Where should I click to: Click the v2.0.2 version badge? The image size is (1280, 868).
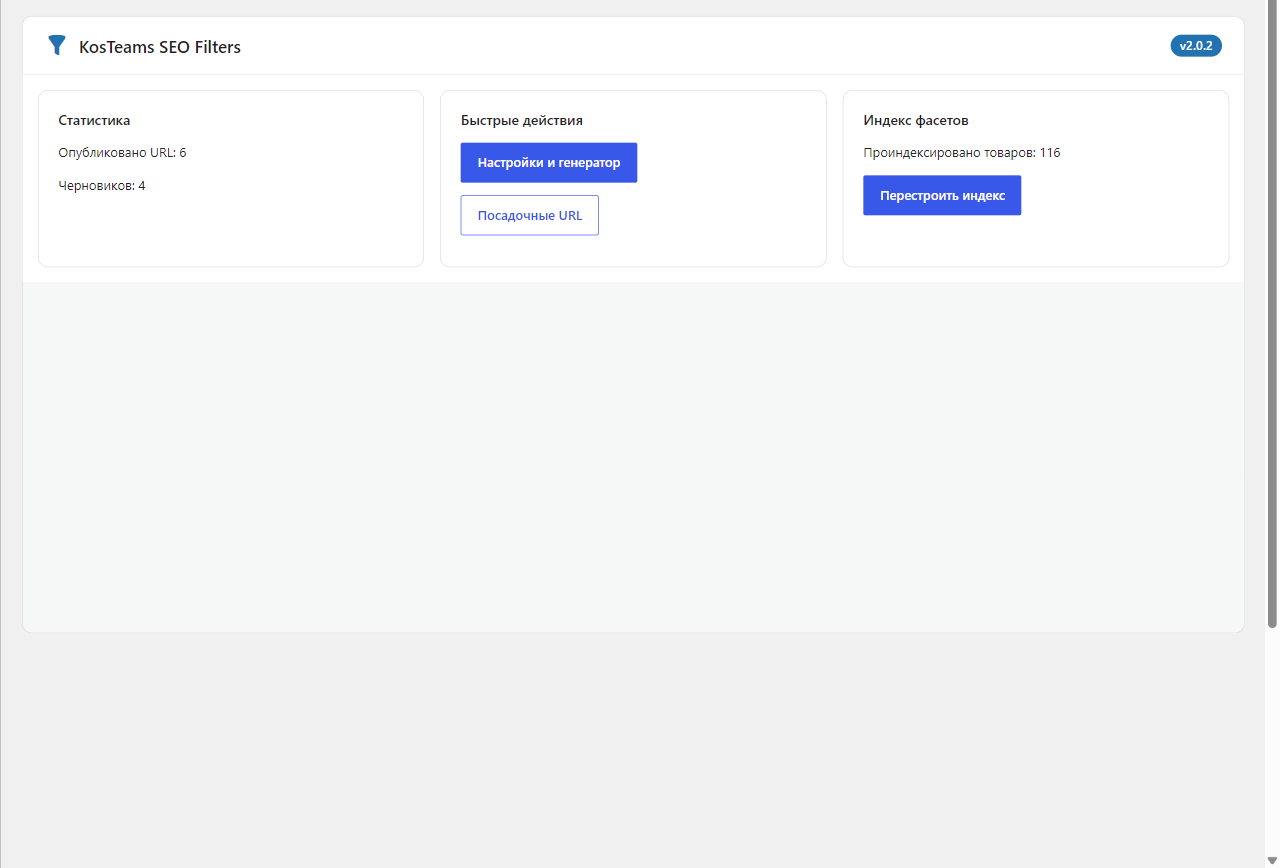pyautogui.click(x=1196, y=46)
